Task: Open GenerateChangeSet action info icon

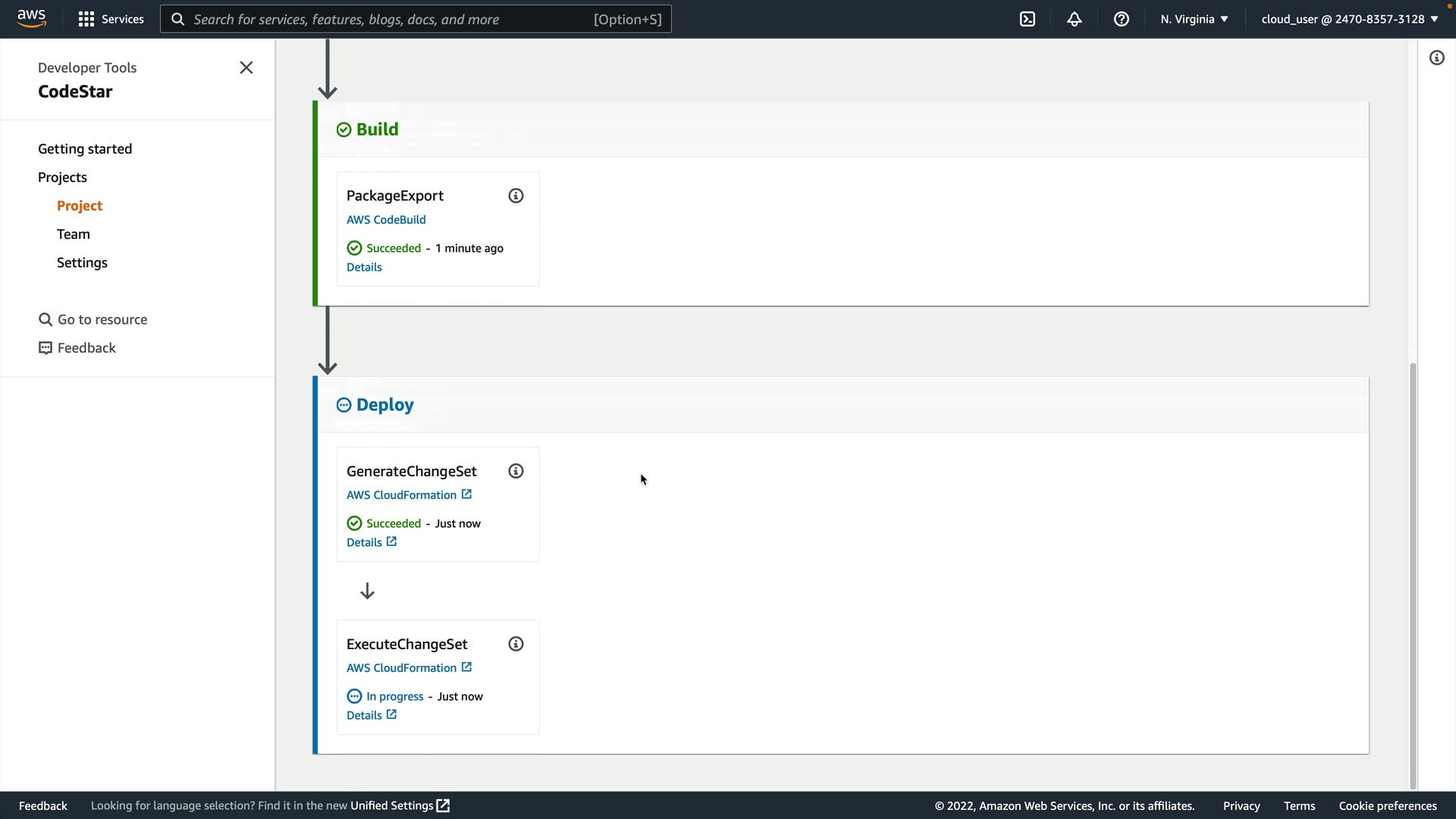Action: click(516, 471)
